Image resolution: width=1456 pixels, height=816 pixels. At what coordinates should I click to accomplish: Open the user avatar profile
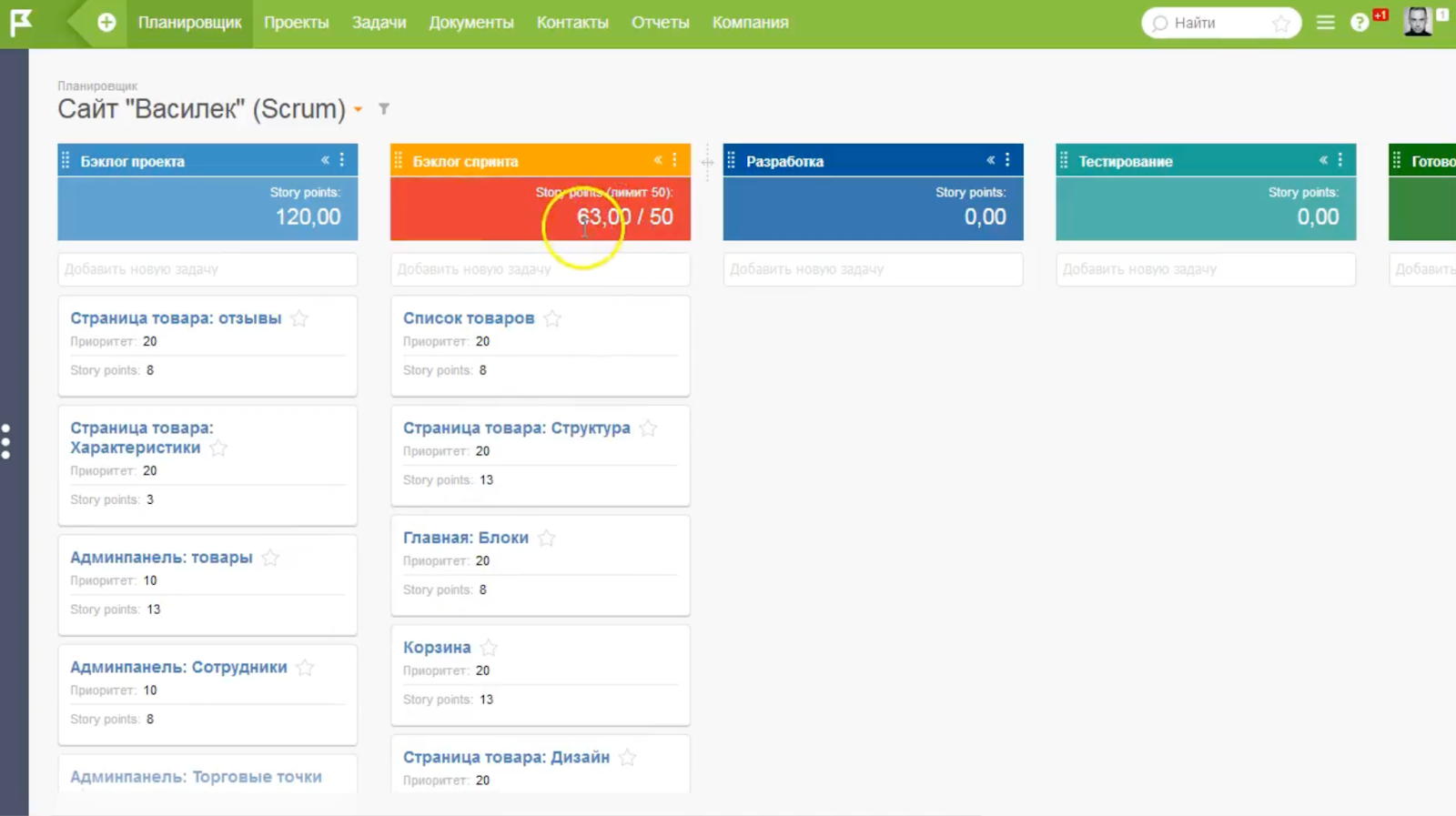(1418, 22)
